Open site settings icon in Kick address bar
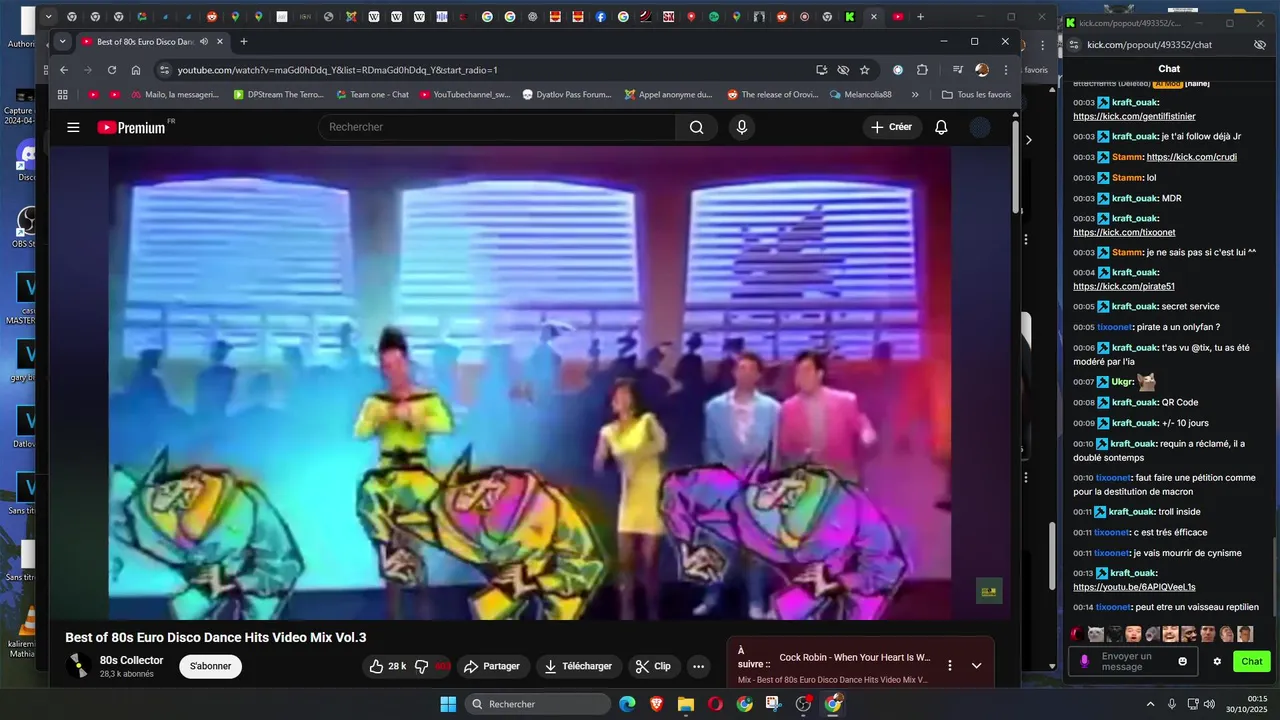 click(1074, 45)
